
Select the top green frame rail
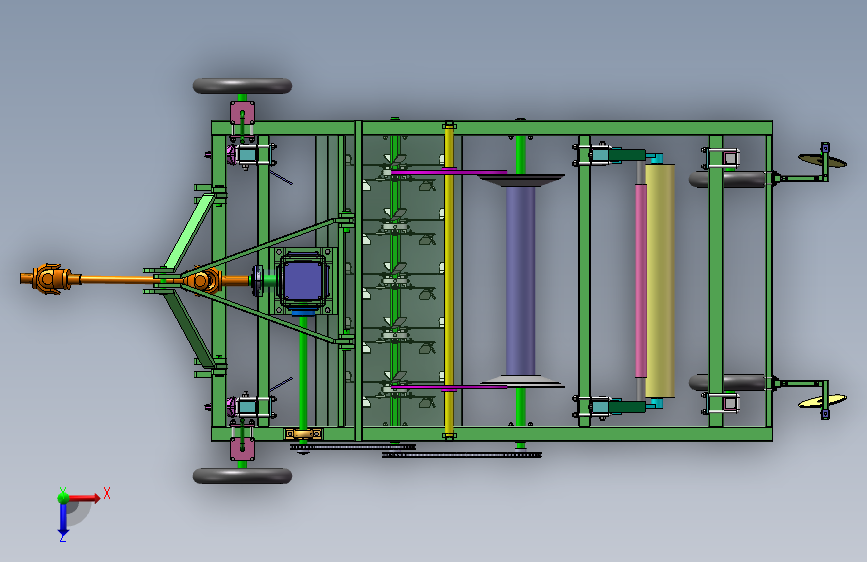point(492,128)
